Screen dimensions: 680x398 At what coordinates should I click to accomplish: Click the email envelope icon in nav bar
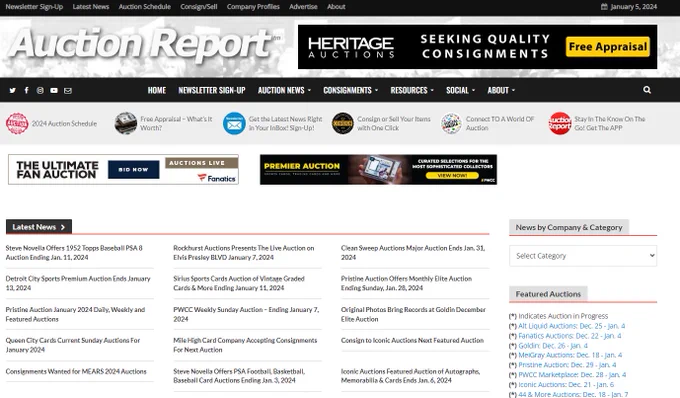68,90
